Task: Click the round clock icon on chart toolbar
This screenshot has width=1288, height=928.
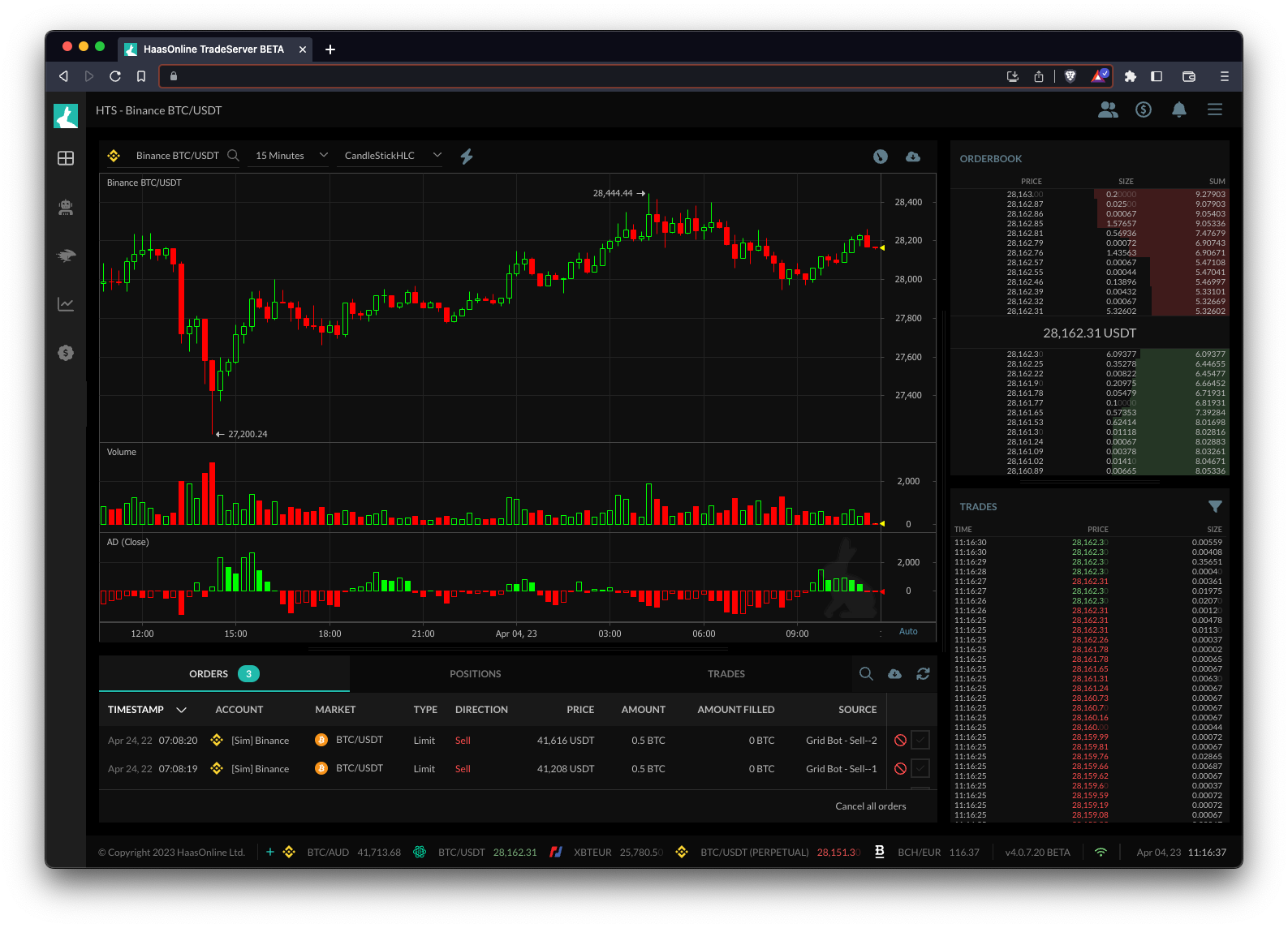Action: (881, 157)
